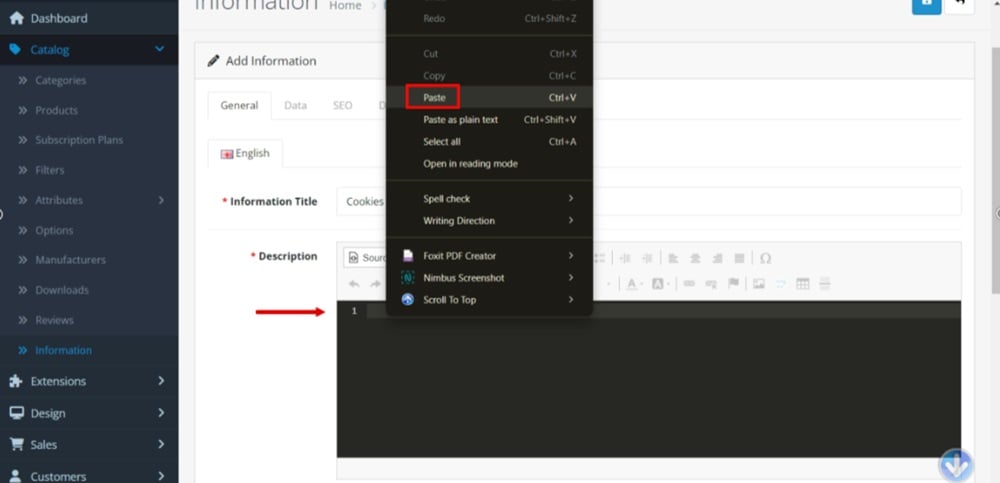Expand the Writing Direction submenu

(x=490, y=221)
